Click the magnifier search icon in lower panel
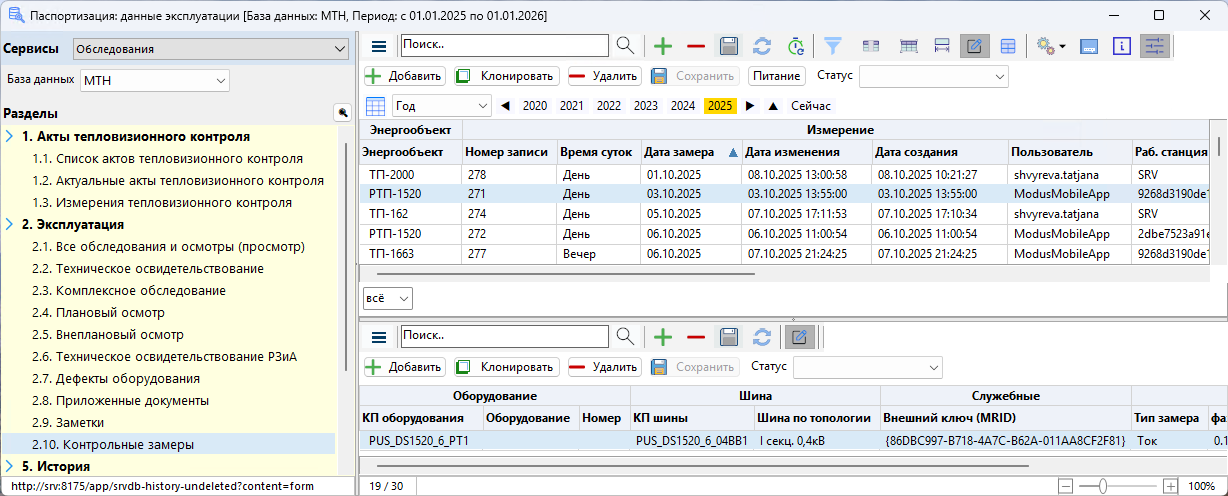This screenshot has height=496, width=1228. (625, 337)
